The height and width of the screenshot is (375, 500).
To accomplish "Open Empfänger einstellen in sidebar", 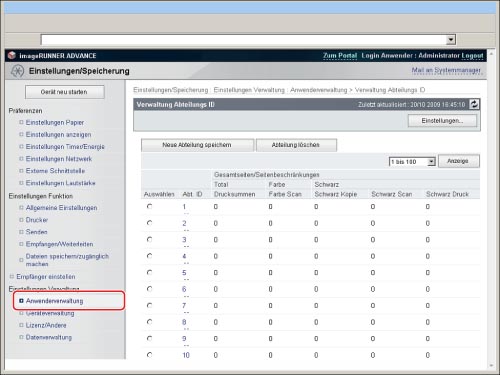I will pyautogui.click(x=46, y=277).
